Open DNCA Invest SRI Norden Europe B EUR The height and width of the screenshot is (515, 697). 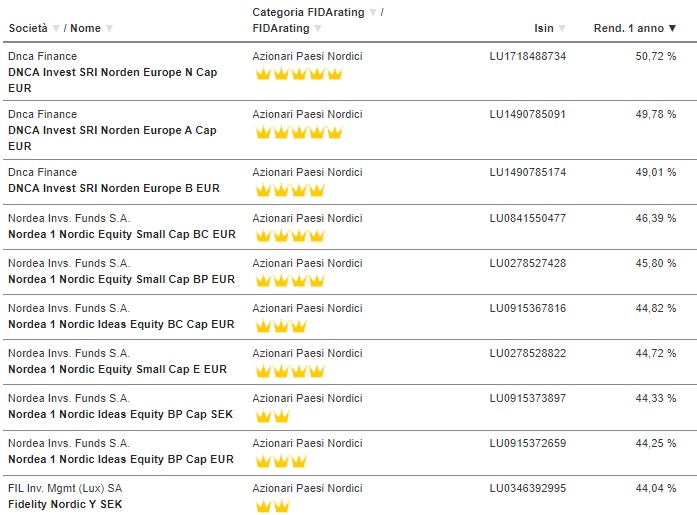pyautogui.click(x=114, y=188)
